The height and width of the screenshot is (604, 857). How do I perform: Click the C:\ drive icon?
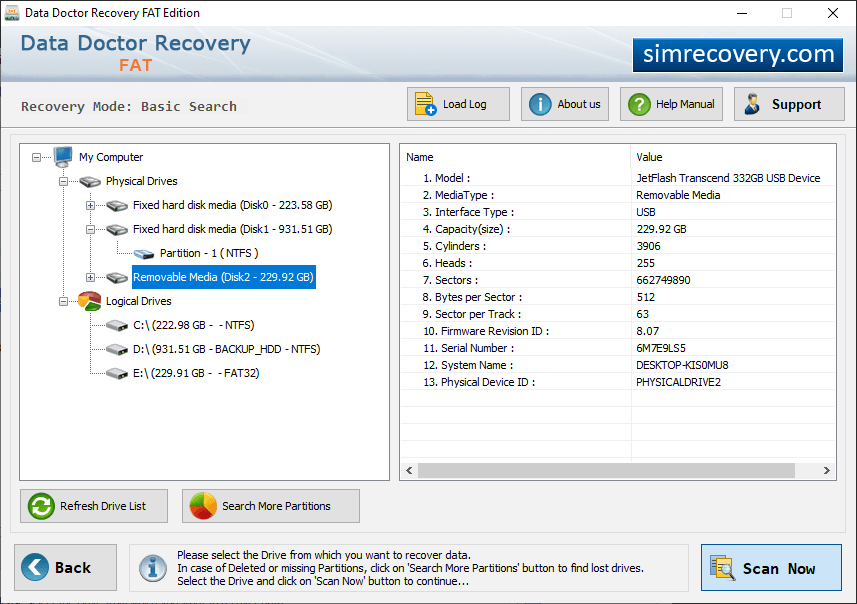pyautogui.click(x=117, y=326)
